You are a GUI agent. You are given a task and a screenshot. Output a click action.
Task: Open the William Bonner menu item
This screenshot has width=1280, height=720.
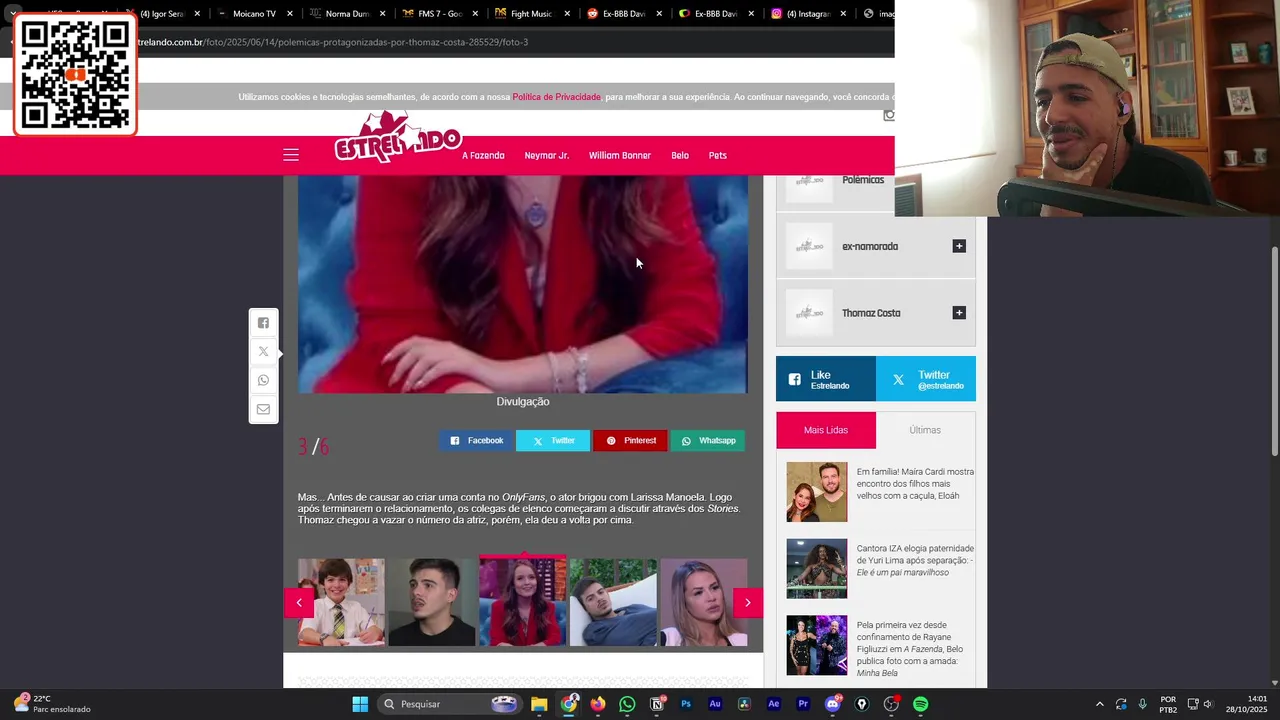(x=620, y=156)
